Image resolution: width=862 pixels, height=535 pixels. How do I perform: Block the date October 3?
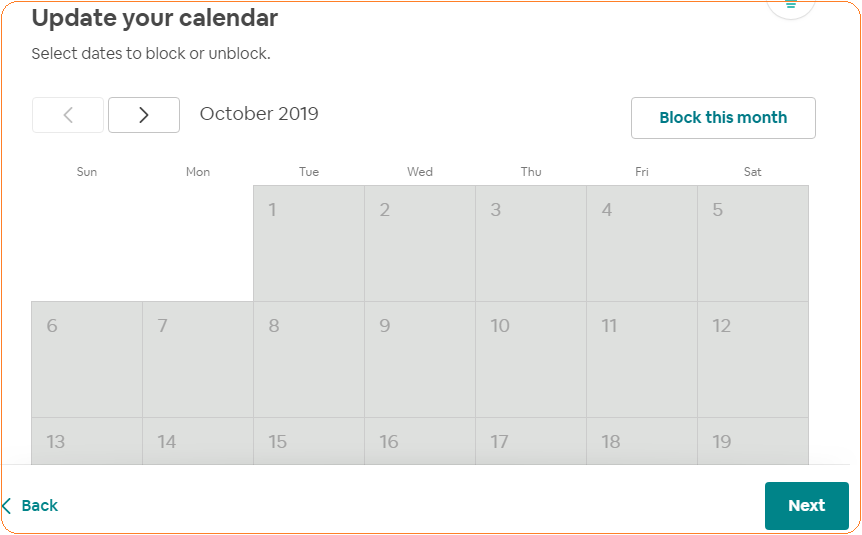pyautogui.click(x=531, y=243)
